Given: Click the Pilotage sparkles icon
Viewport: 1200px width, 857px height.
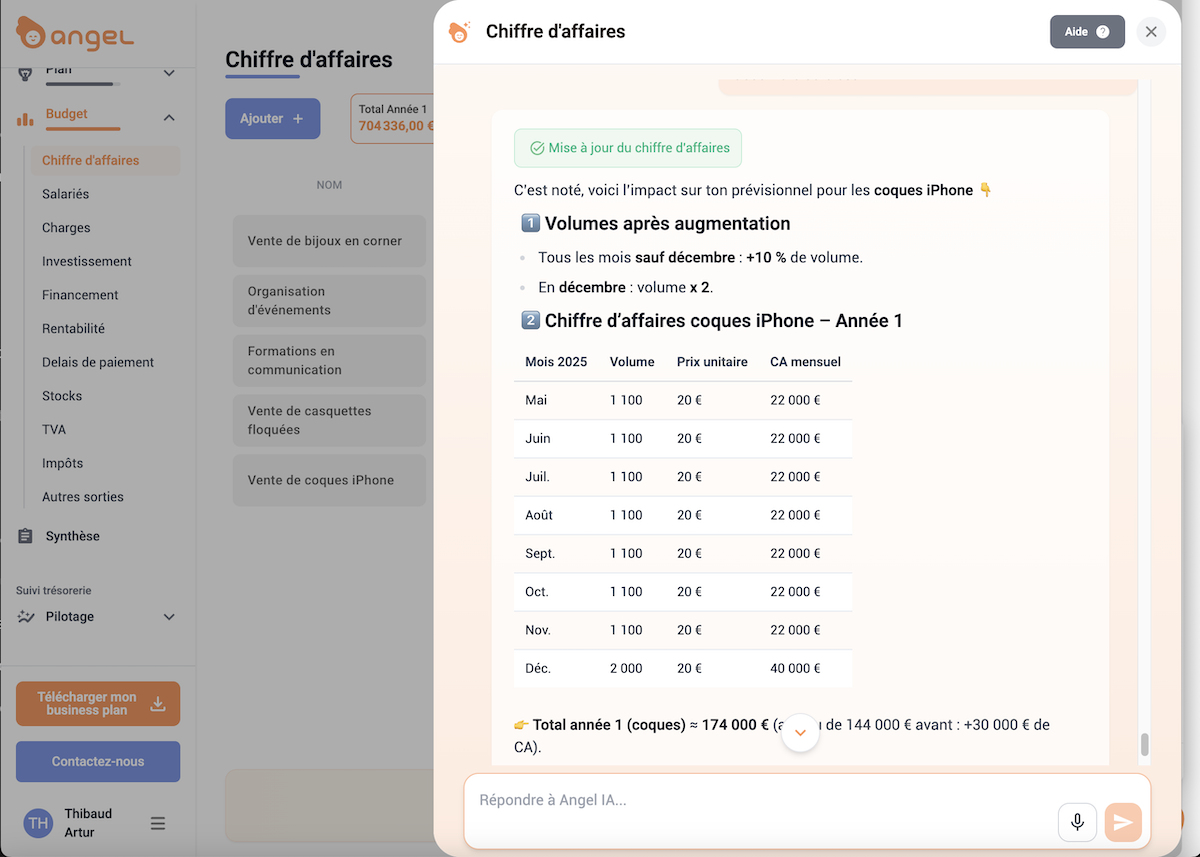Looking at the screenshot, I should pyautogui.click(x=25, y=617).
